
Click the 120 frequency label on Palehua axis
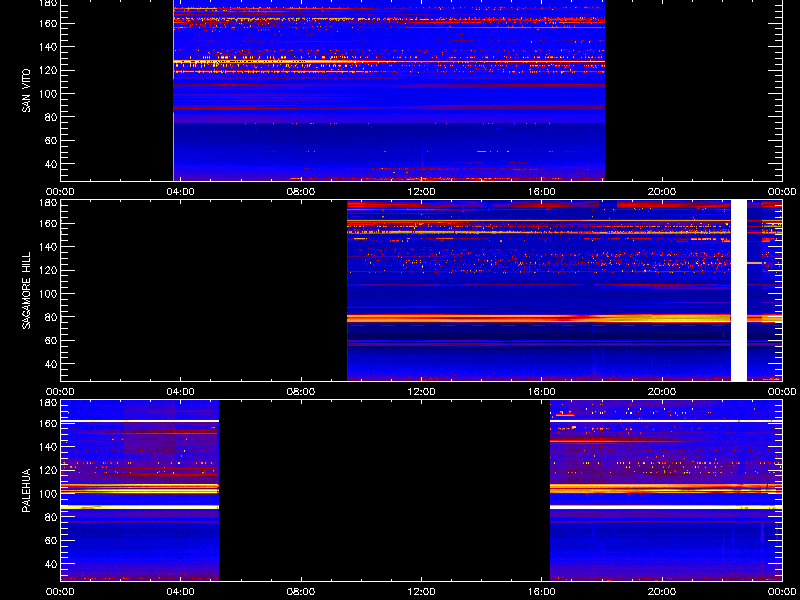(48, 470)
